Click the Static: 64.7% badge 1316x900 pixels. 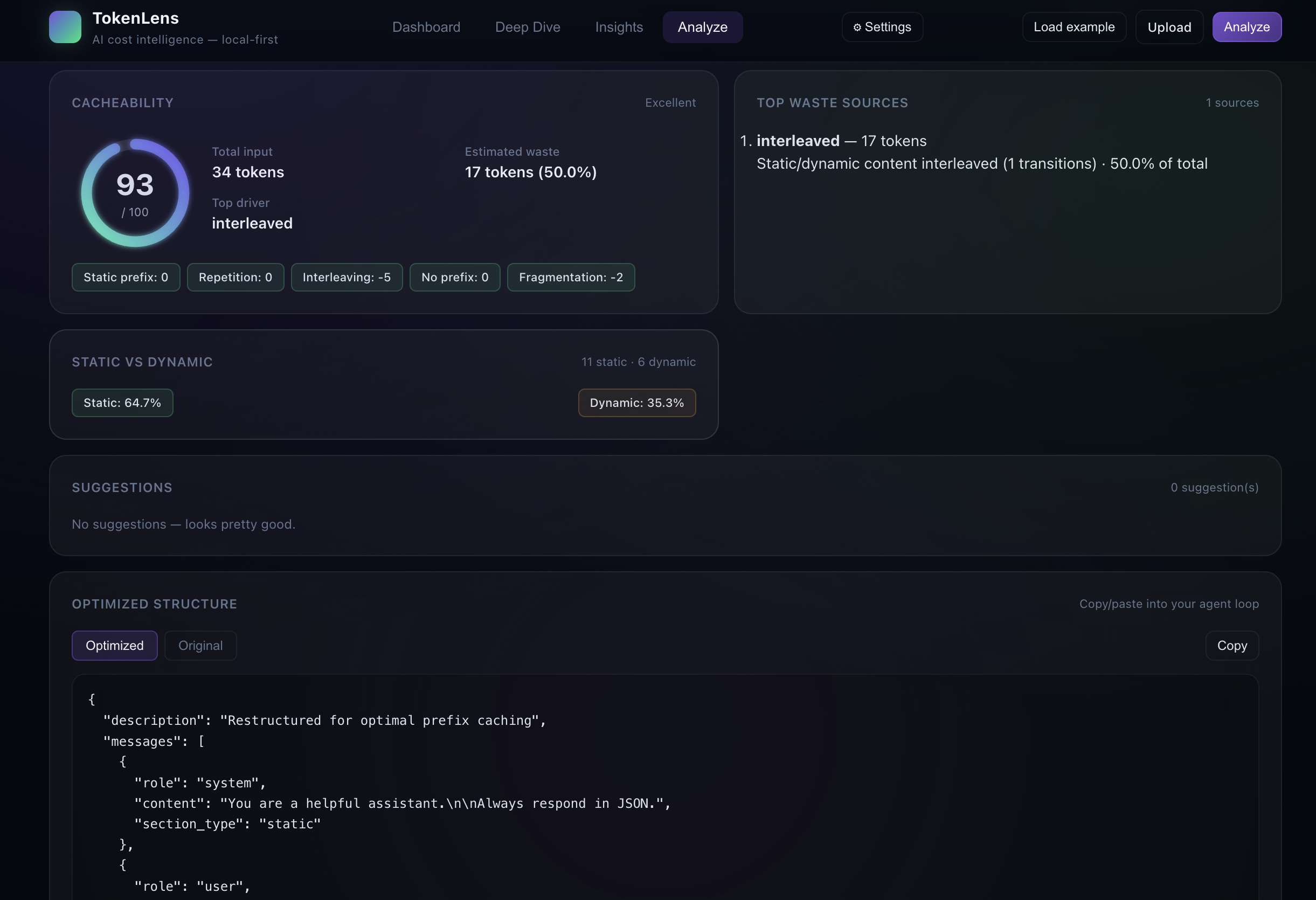click(122, 403)
